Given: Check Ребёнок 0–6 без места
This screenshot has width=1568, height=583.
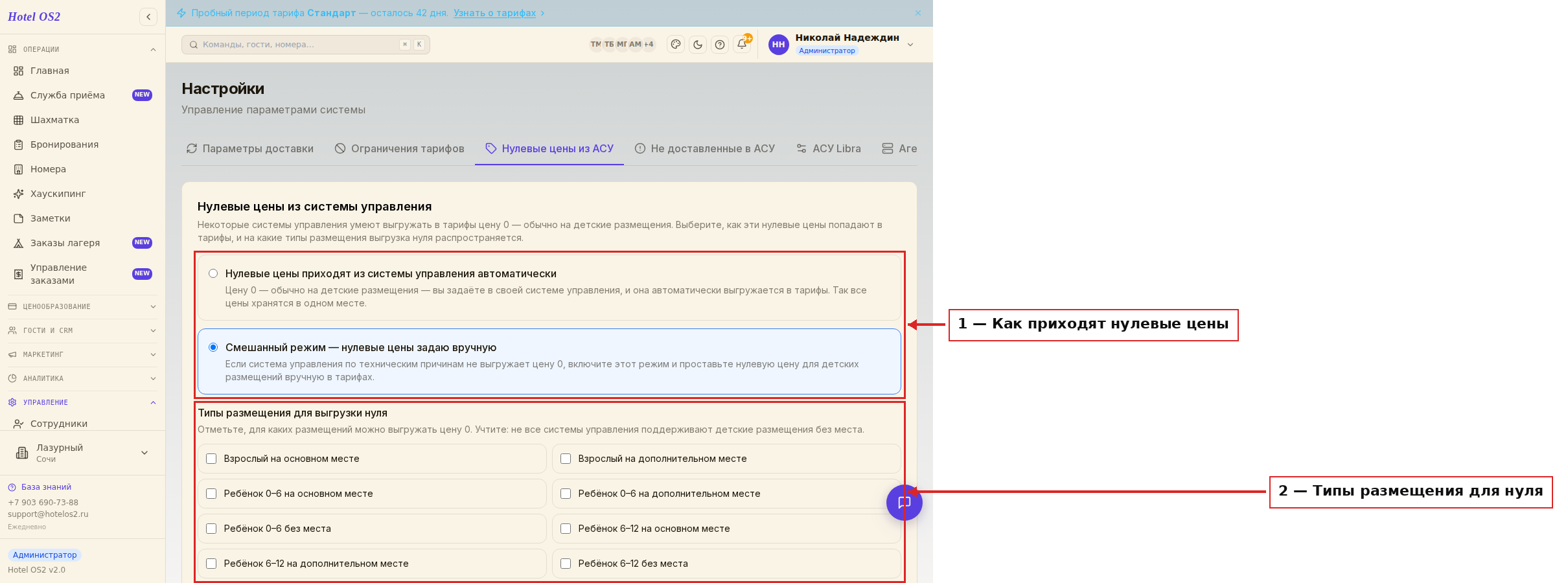Looking at the screenshot, I should pyautogui.click(x=211, y=529).
